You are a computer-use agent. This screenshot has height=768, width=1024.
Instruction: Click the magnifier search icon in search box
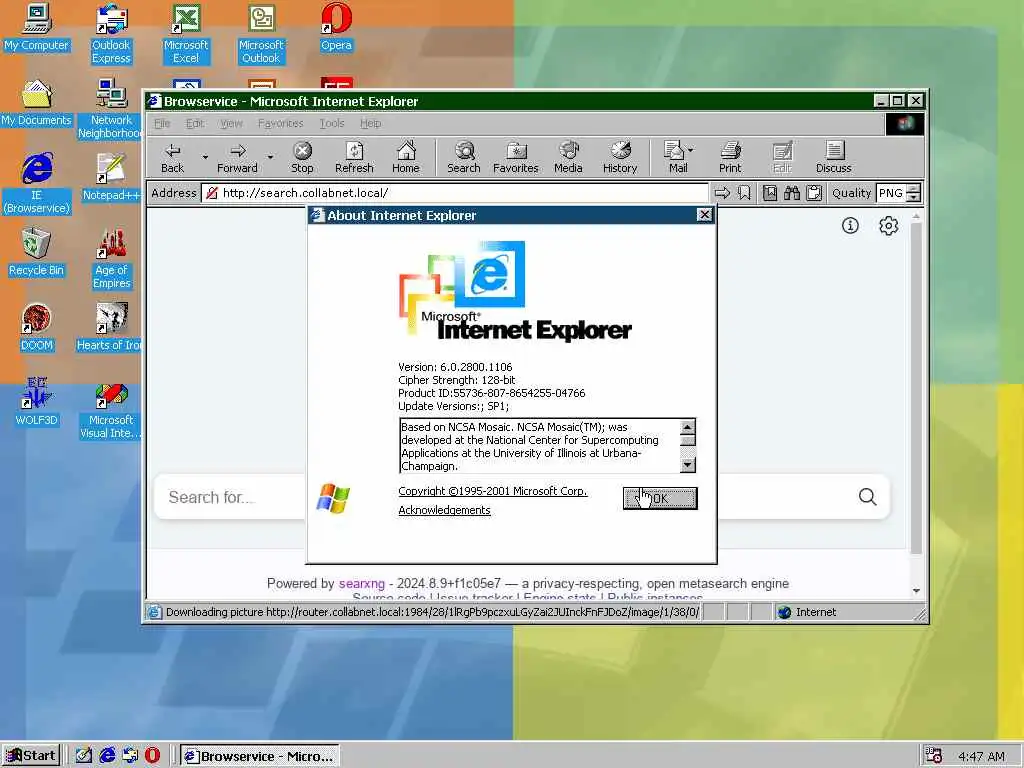click(x=867, y=497)
